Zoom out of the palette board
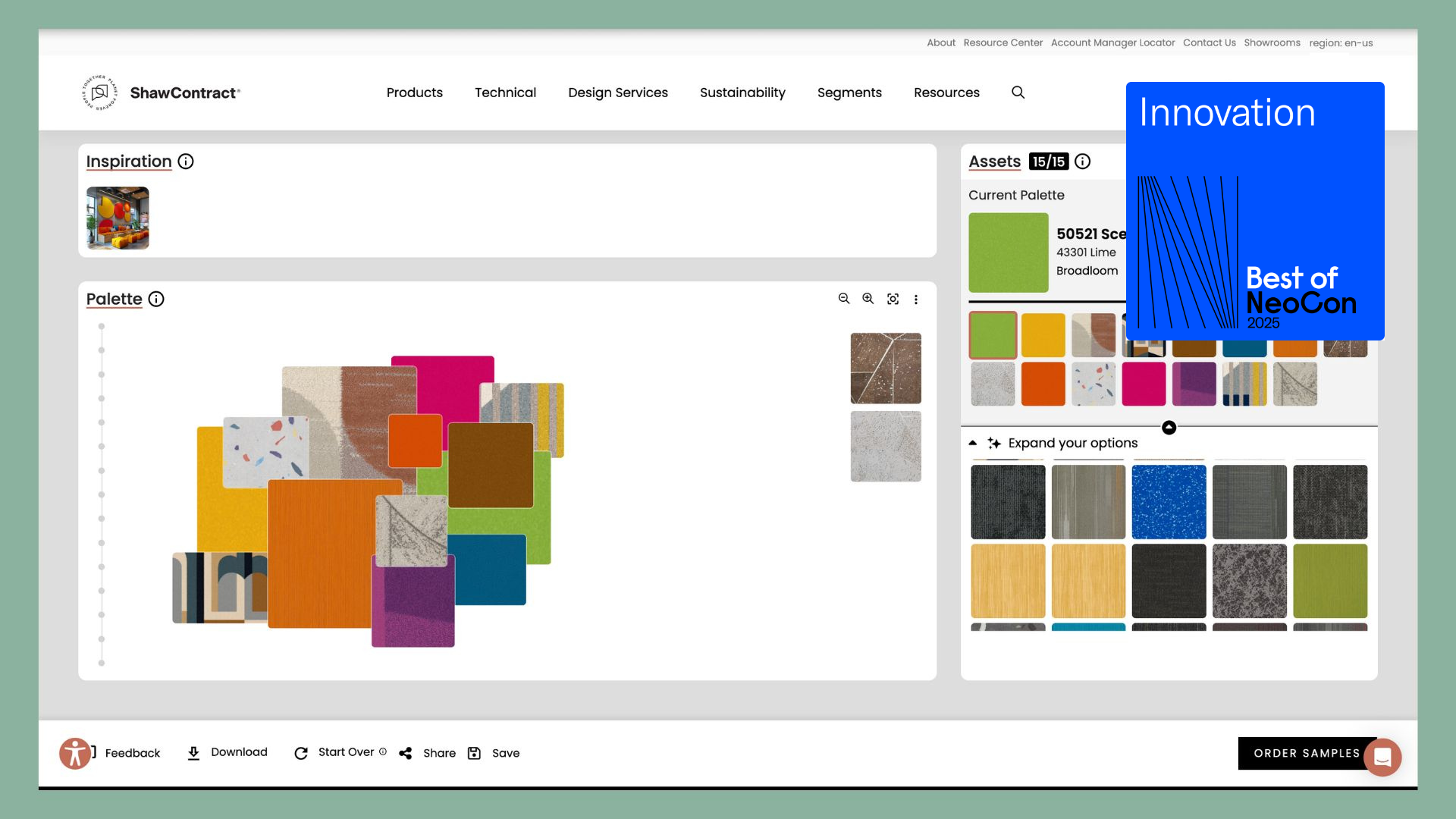Viewport: 1456px width, 819px height. [843, 299]
